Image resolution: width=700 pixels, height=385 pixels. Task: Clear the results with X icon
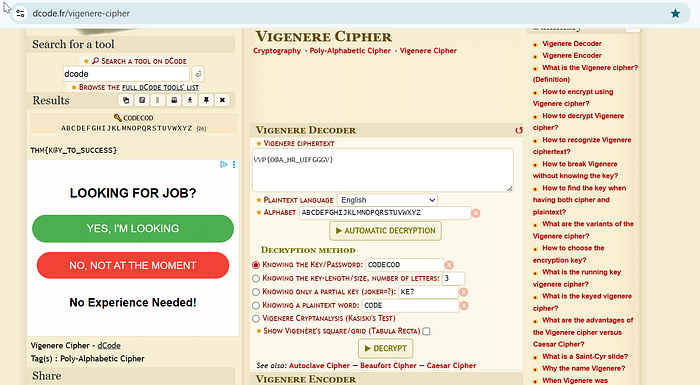[x=222, y=100]
